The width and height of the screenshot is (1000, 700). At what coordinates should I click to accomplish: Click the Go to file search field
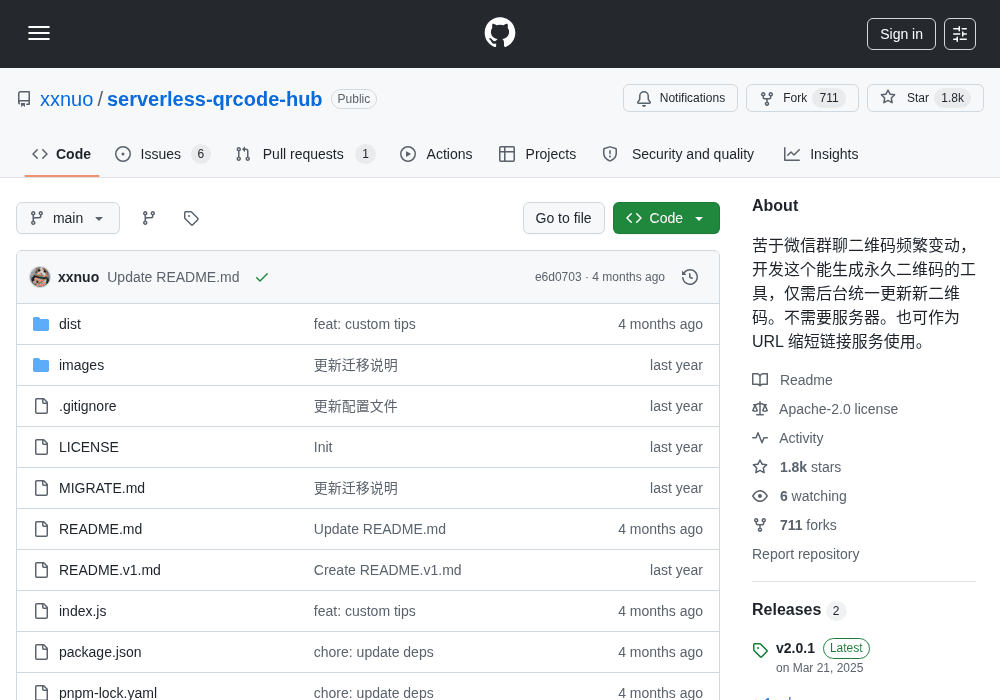point(563,218)
